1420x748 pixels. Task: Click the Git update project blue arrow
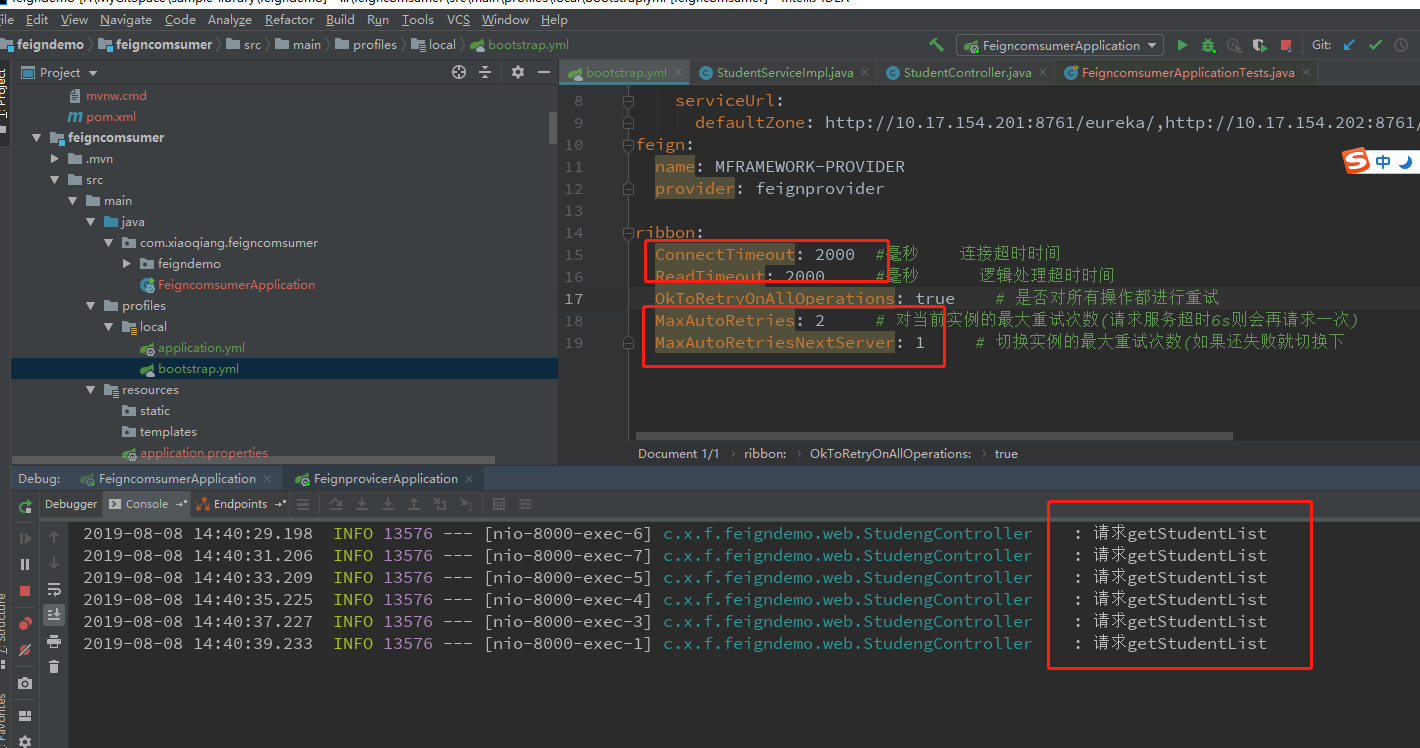(1350, 45)
